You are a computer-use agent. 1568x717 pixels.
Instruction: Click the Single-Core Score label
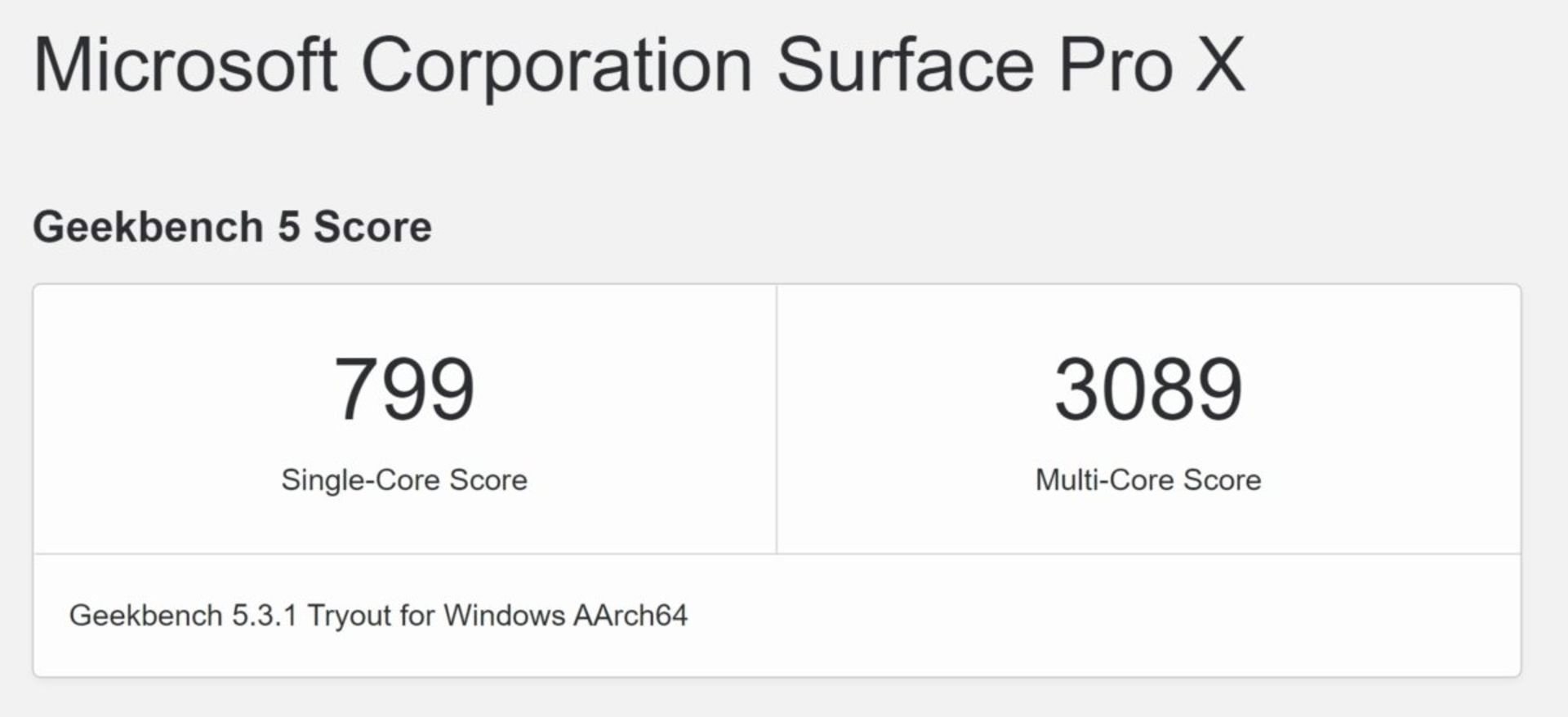tap(404, 480)
